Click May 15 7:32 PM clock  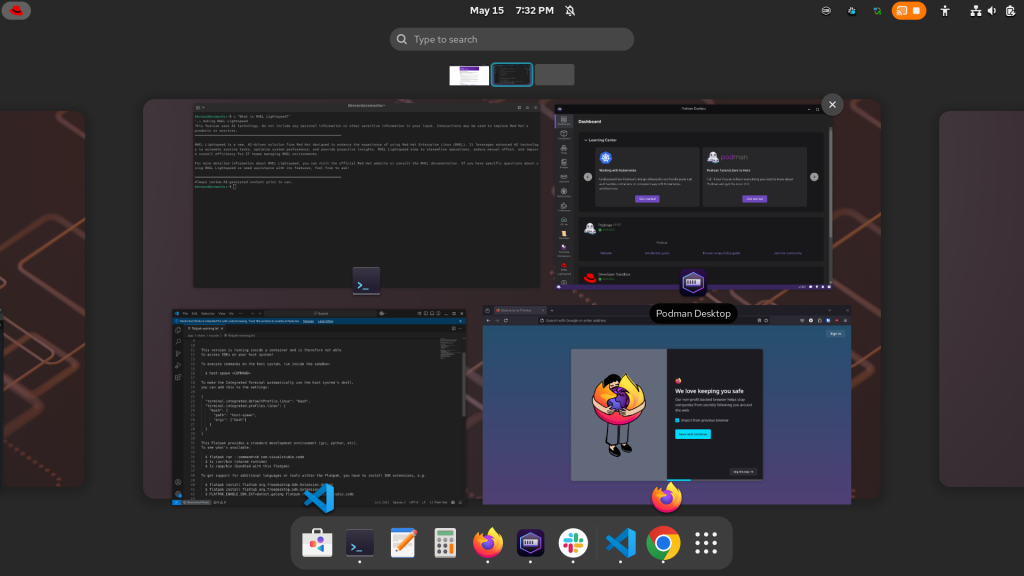pyautogui.click(x=511, y=10)
